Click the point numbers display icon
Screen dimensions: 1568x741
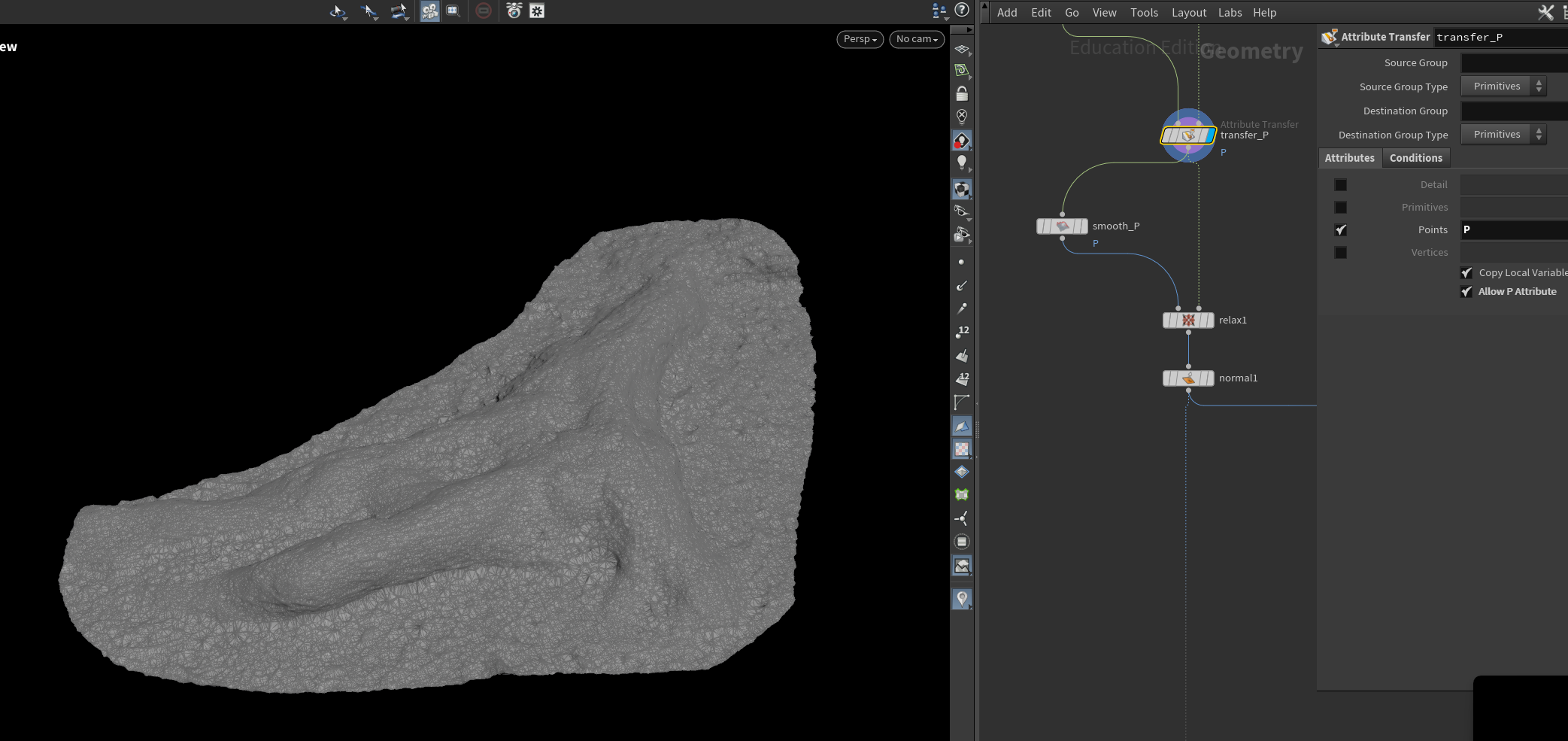tap(962, 332)
